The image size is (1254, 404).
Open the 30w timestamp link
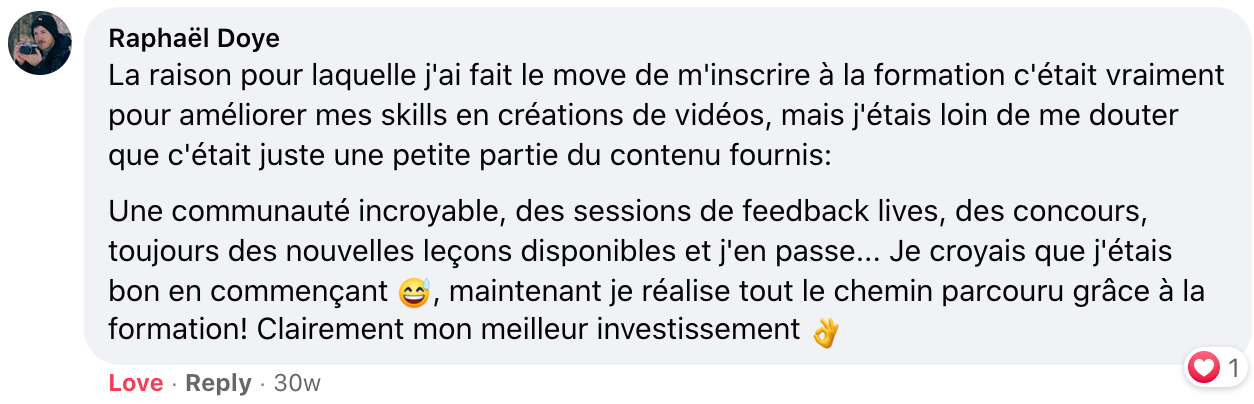pyautogui.click(x=297, y=383)
